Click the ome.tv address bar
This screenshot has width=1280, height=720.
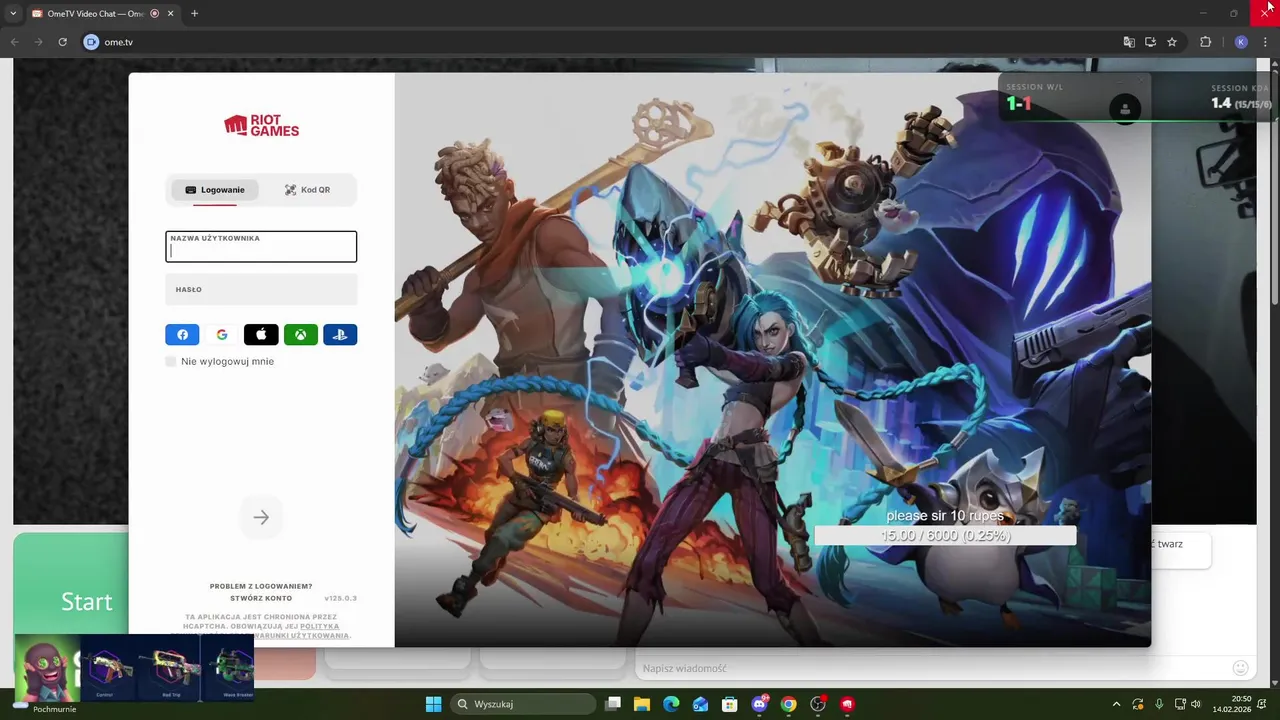[600, 42]
